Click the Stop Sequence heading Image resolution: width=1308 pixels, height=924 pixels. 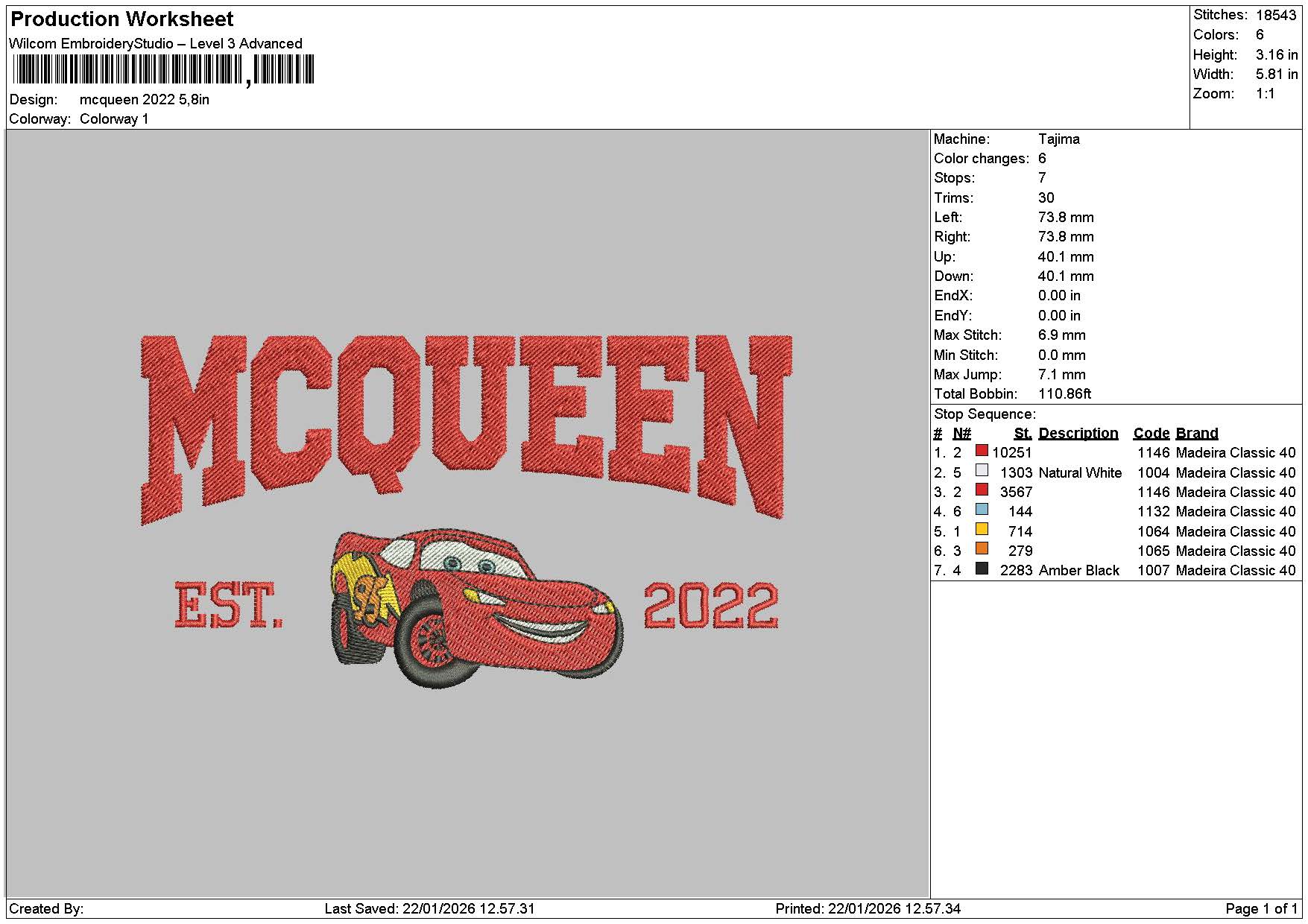coord(985,414)
